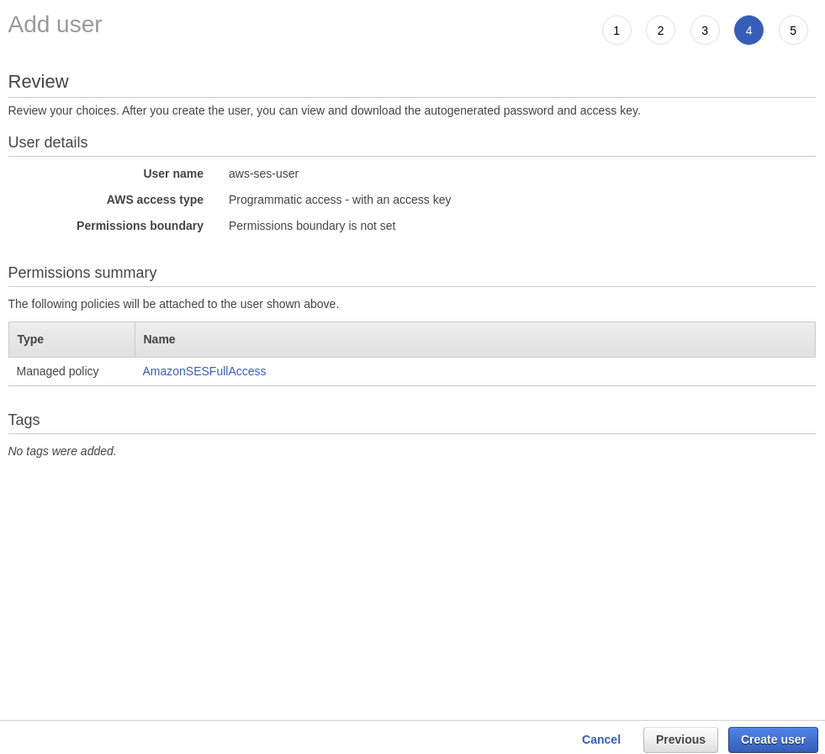The height and width of the screenshot is (754, 825).
Task: Select the Managed policy table cell
Action: [x=58, y=371]
